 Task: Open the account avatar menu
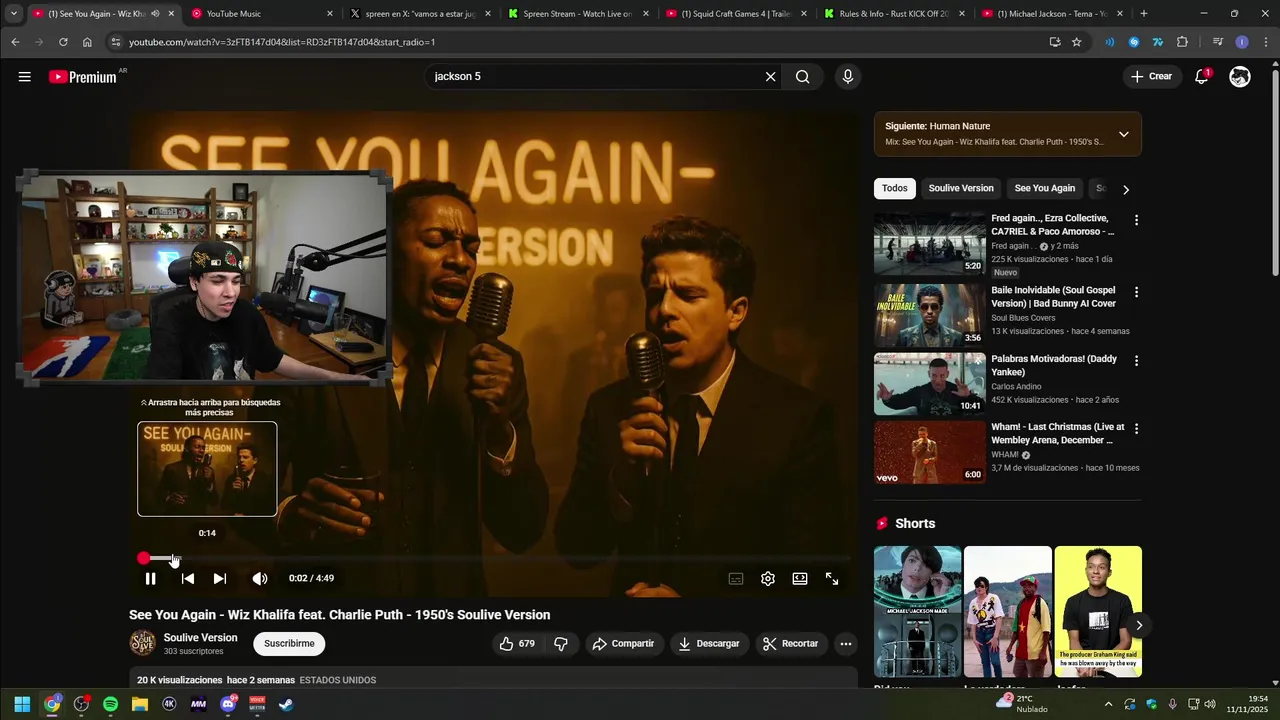click(1240, 77)
